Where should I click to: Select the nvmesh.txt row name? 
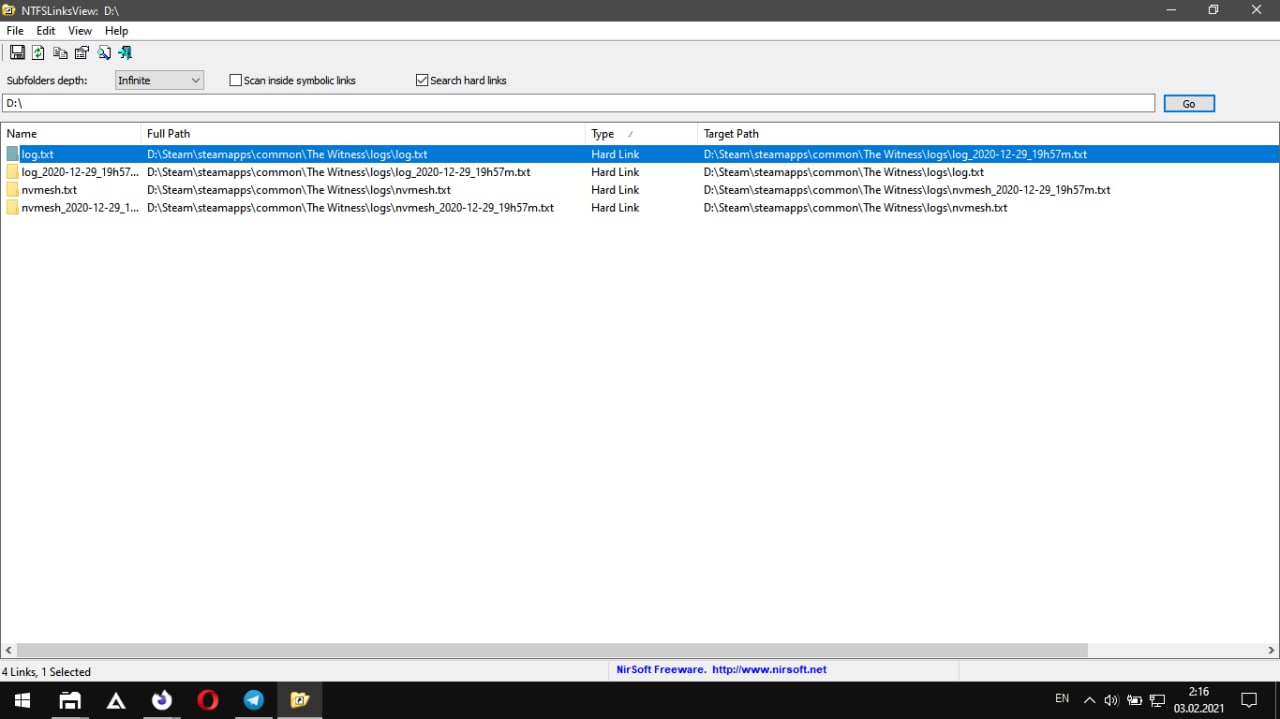click(x=49, y=190)
